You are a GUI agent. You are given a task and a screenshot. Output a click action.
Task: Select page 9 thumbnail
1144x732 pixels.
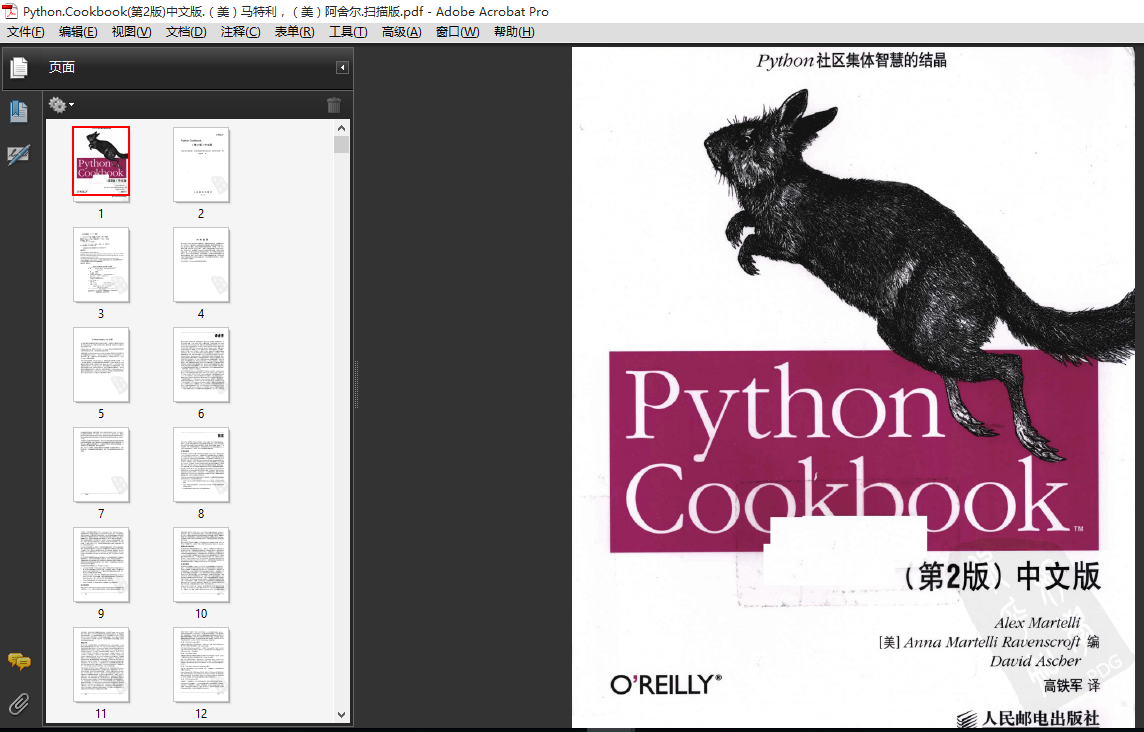[101, 564]
